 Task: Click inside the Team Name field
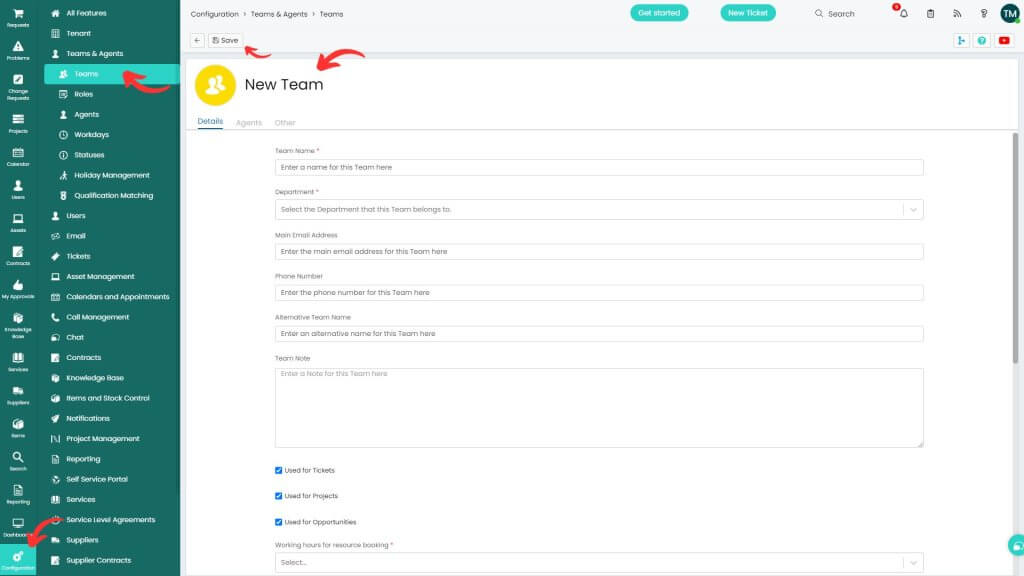click(x=598, y=167)
